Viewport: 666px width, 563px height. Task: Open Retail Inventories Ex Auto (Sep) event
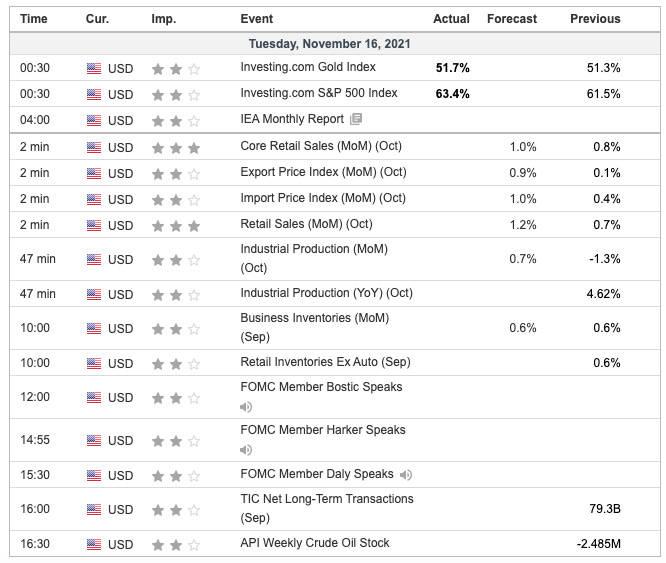coord(325,362)
